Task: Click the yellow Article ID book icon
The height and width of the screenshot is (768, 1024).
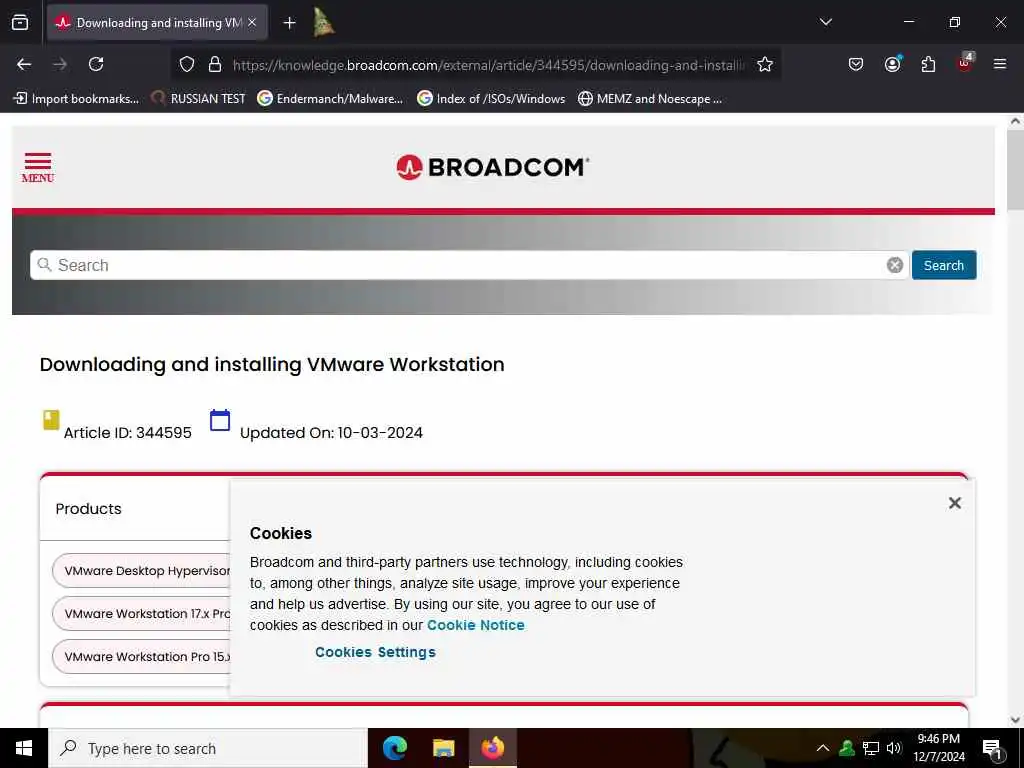Action: coord(51,420)
